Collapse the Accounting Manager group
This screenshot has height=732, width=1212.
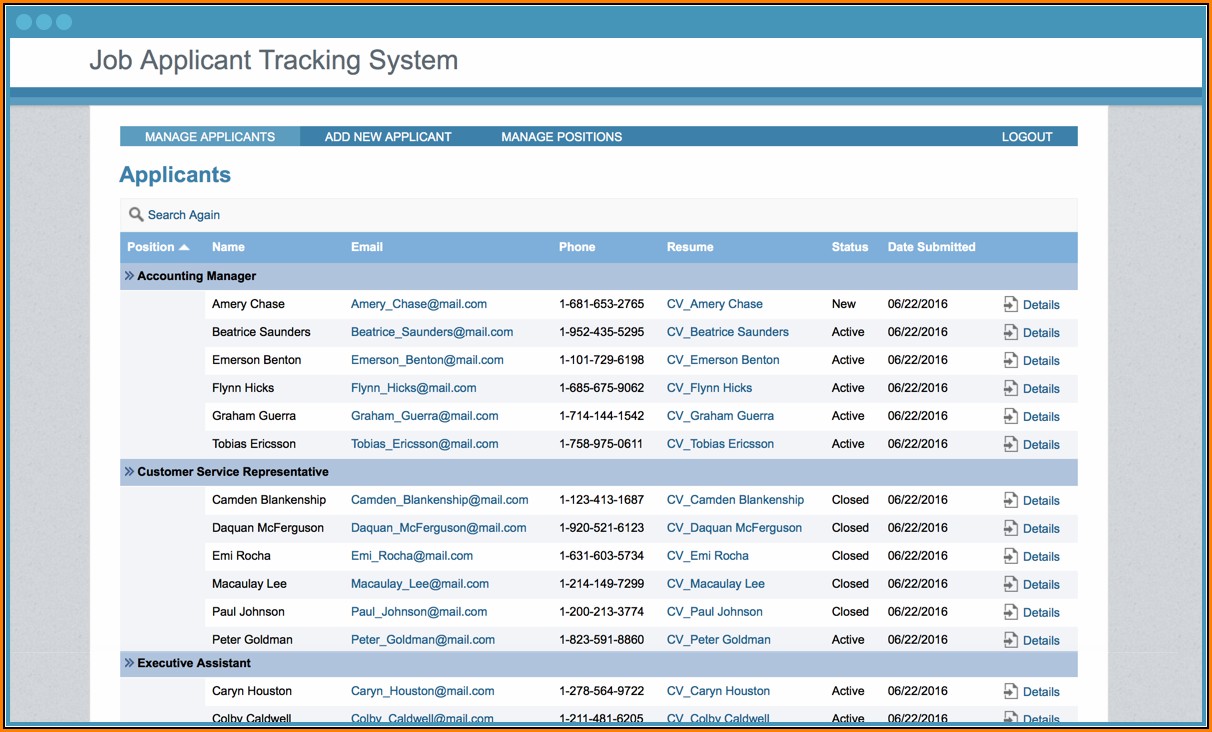click(x=129, y=276)
